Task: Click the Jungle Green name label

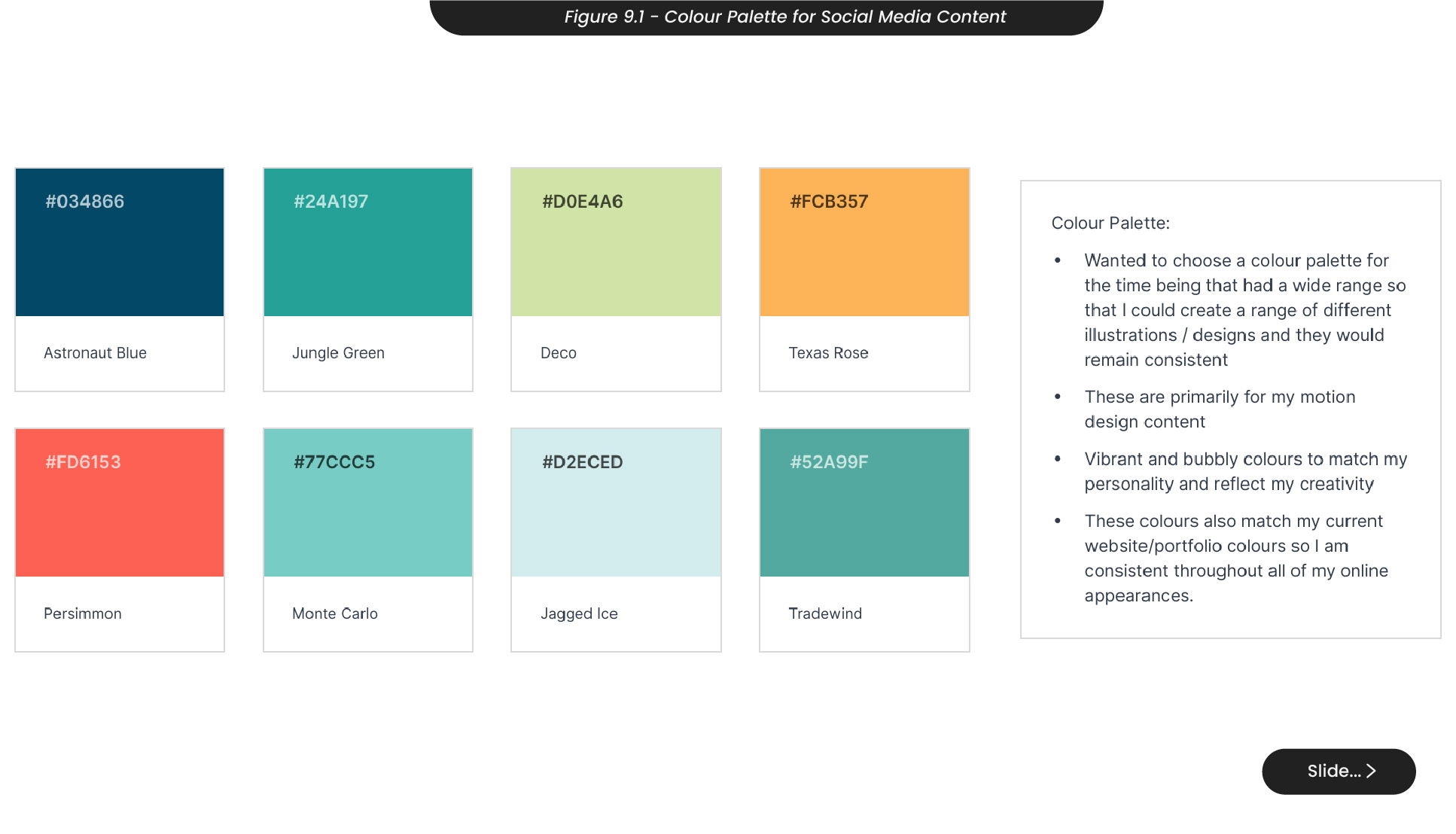Action: click(x=338, y=353)
